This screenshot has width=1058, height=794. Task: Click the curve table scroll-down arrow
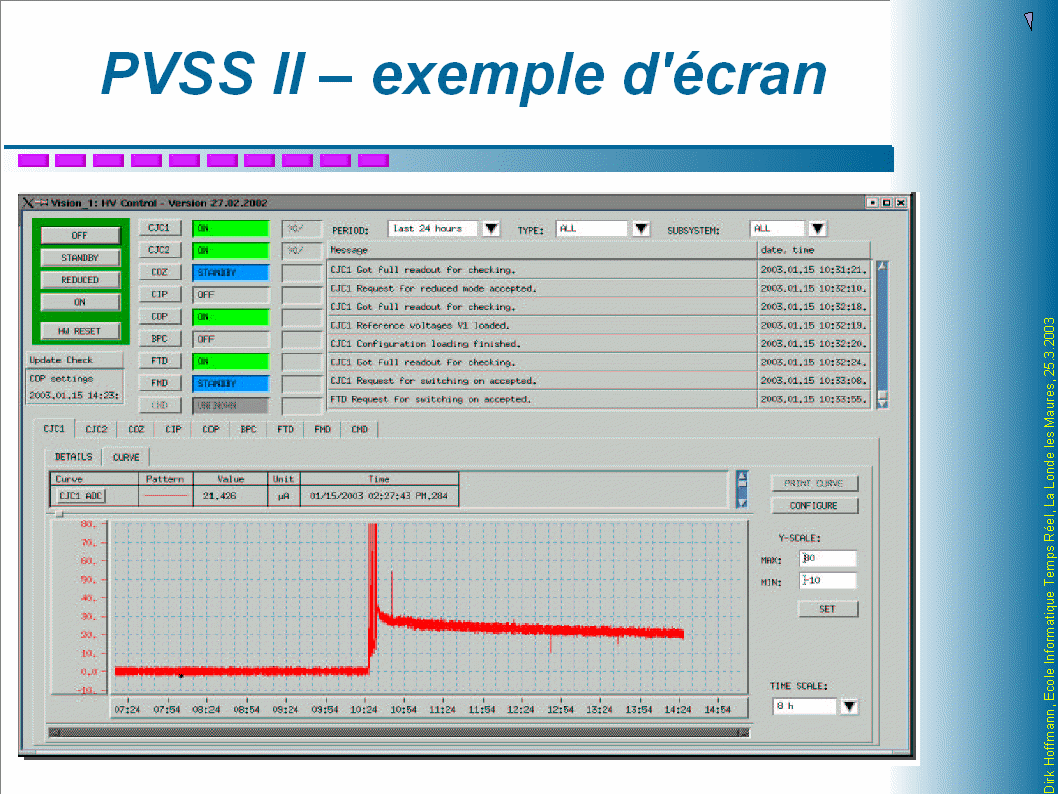click(x=742, y=503)
